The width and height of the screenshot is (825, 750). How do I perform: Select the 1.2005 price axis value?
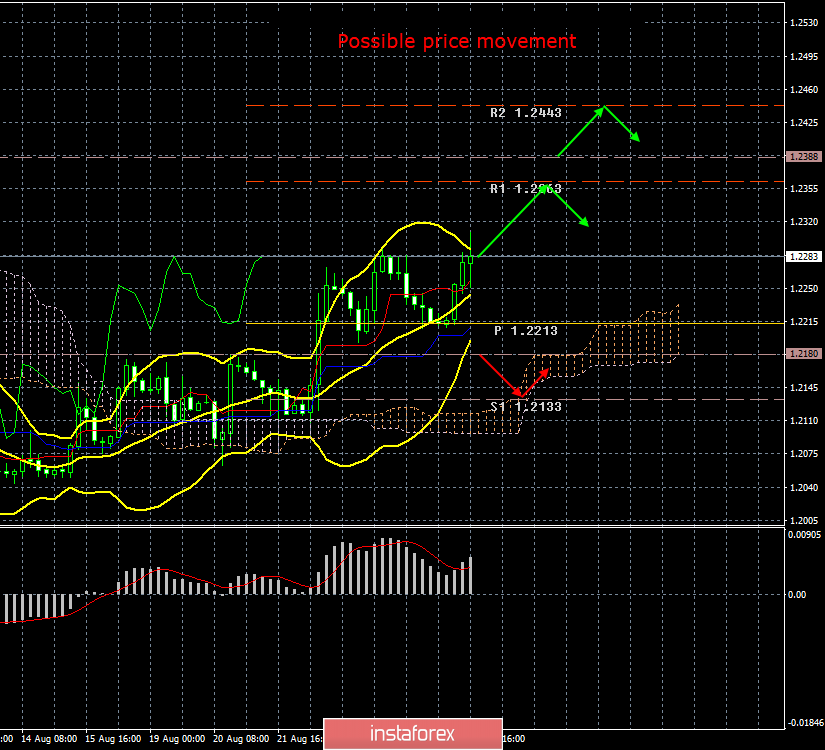[x=804, y=521]
